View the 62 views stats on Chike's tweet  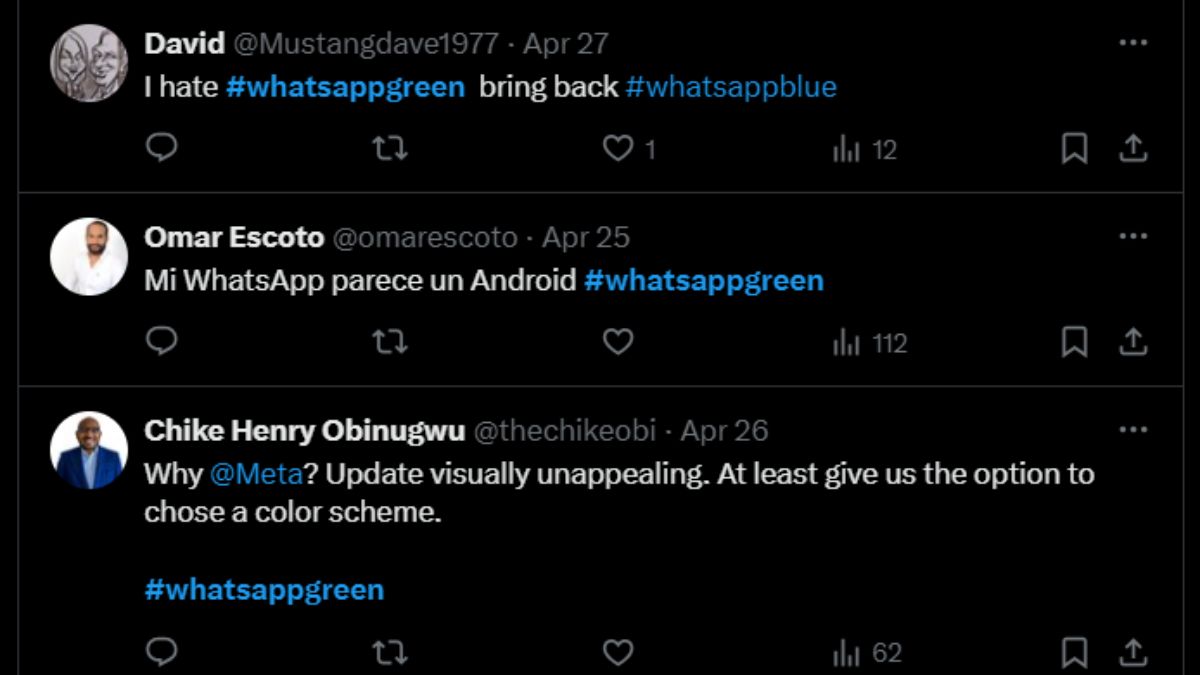click(867, 653)
